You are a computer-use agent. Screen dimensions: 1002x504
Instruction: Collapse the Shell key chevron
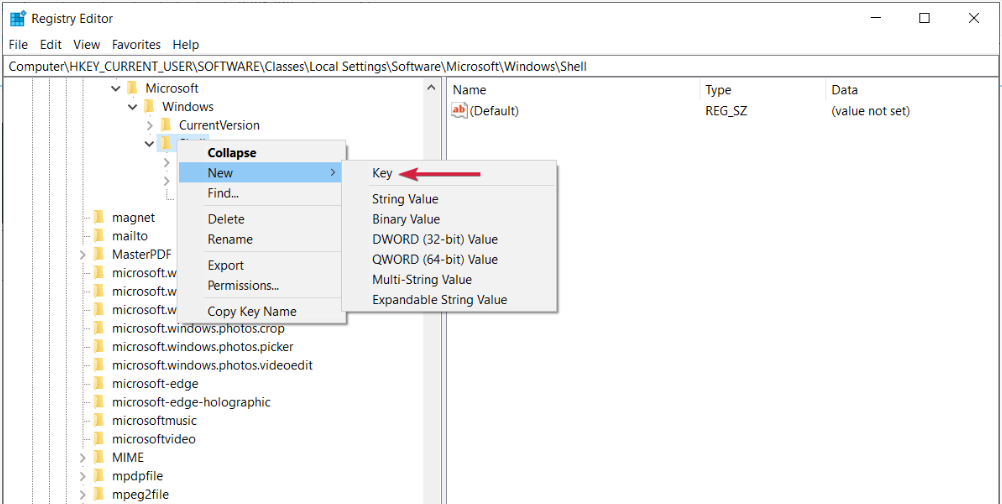[x=150, y=144]
